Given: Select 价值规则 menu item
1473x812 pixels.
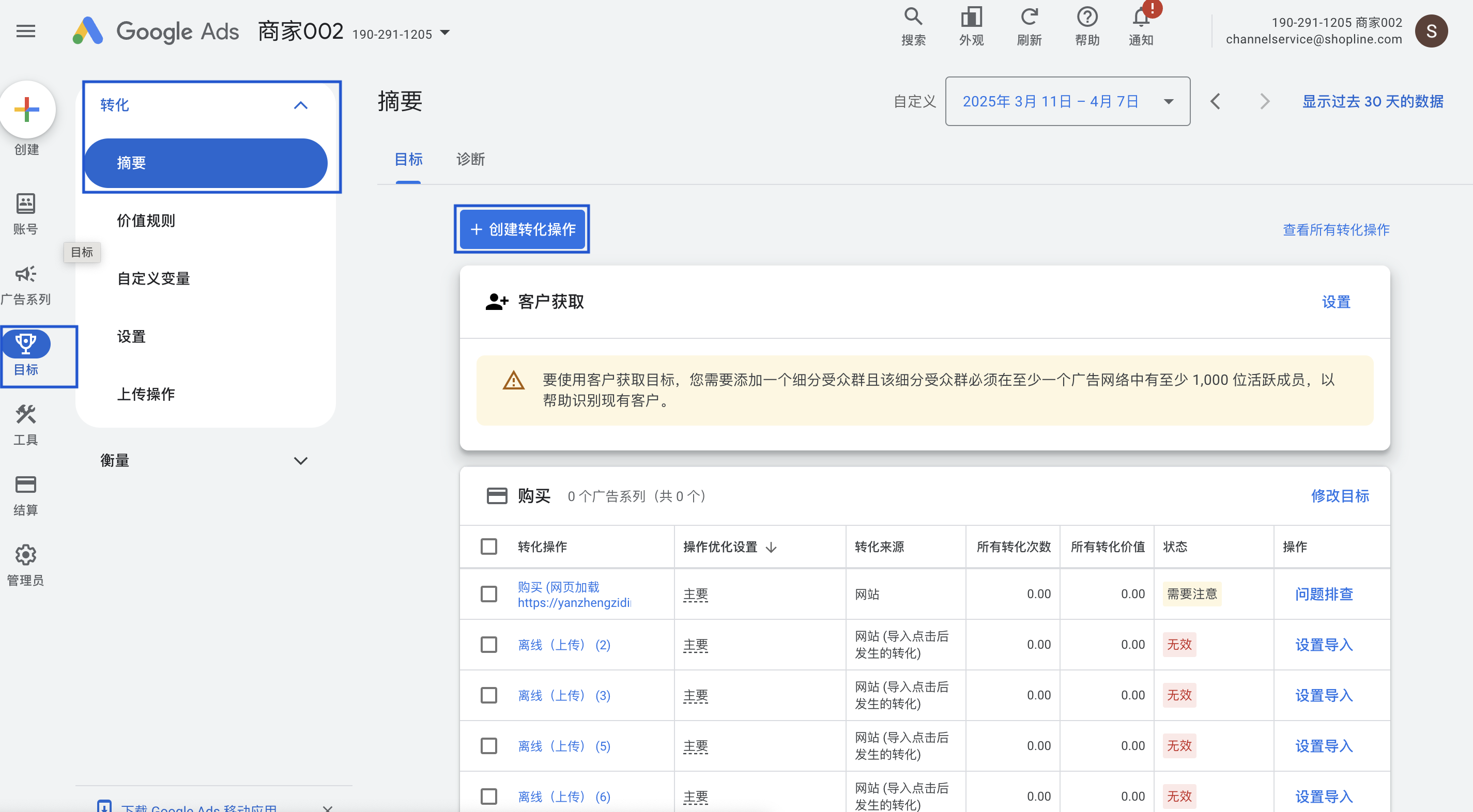Looking at the screenshot, I should click(146, 221).
